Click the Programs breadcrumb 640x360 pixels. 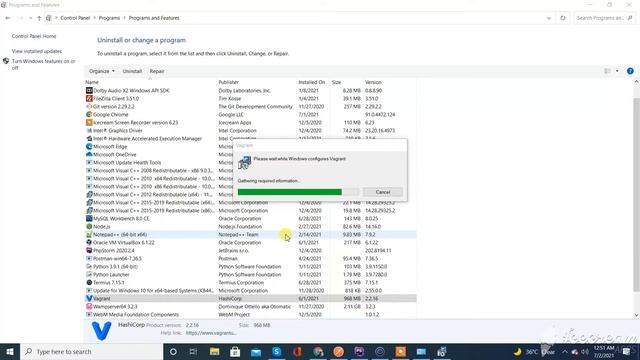109,18
